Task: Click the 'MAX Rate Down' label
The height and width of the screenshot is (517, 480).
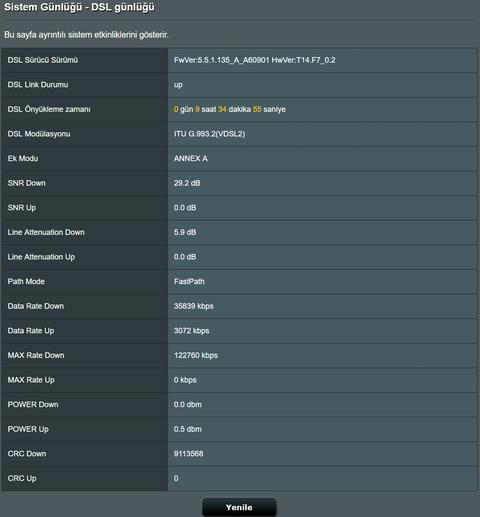Action: click(x=36, y=355)
